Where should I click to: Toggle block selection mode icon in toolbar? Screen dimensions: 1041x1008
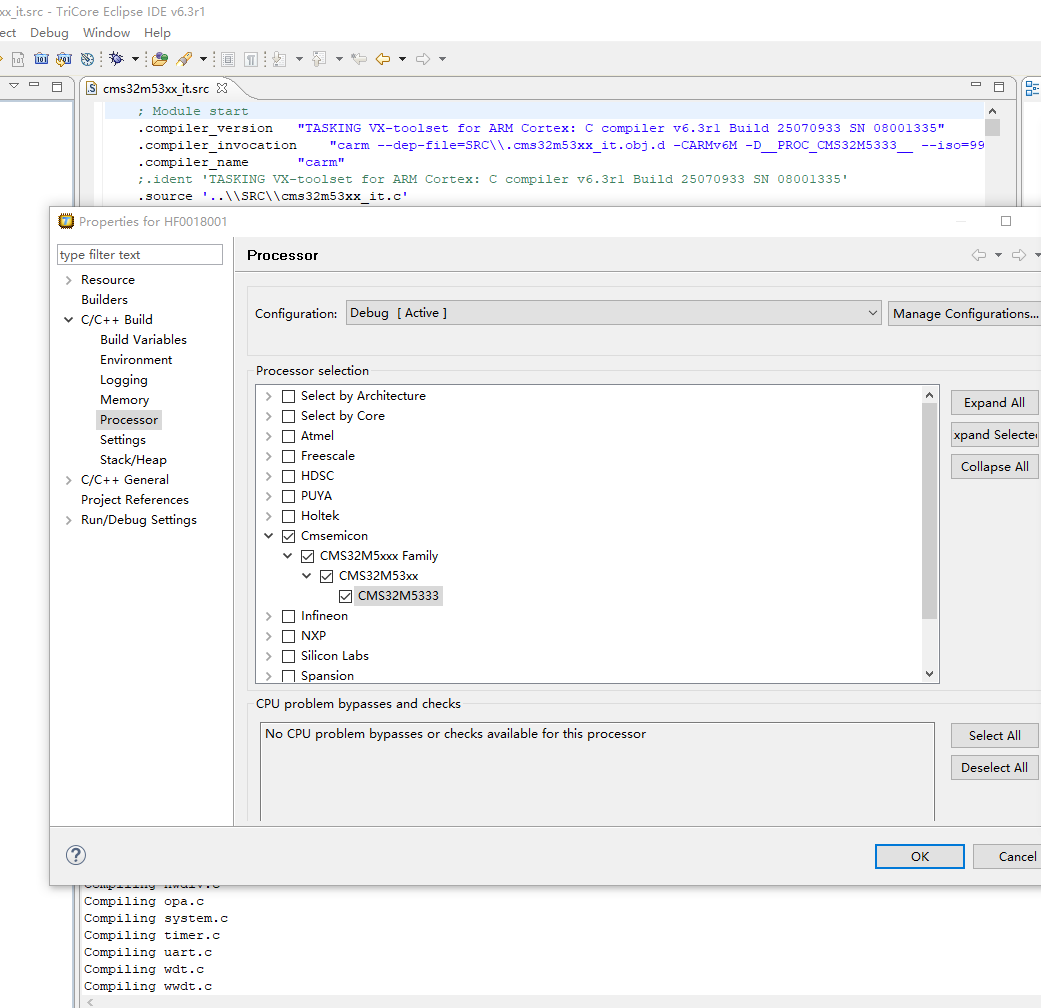click(228, 59)
